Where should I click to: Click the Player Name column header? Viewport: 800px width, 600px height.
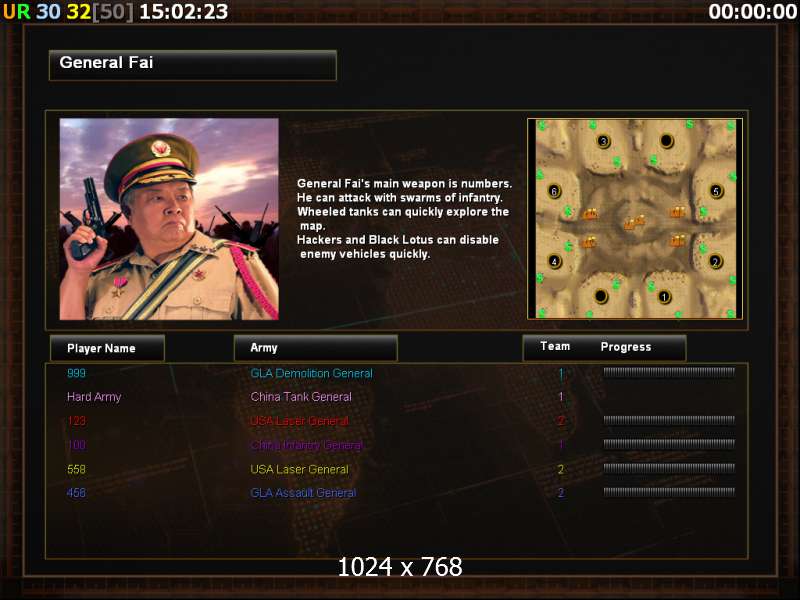(107, 348)
